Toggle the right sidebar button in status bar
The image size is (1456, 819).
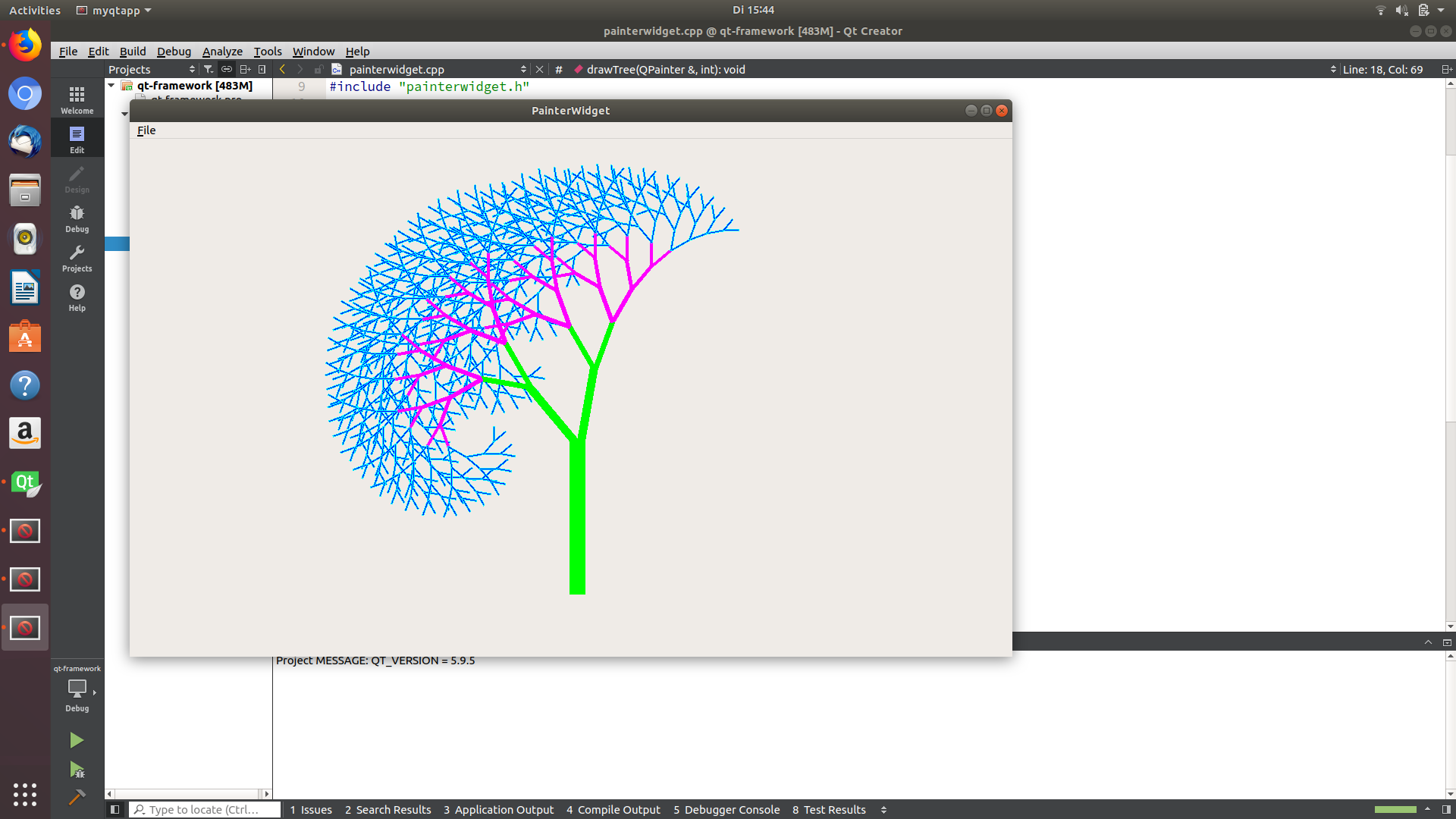pos(1446,809)
